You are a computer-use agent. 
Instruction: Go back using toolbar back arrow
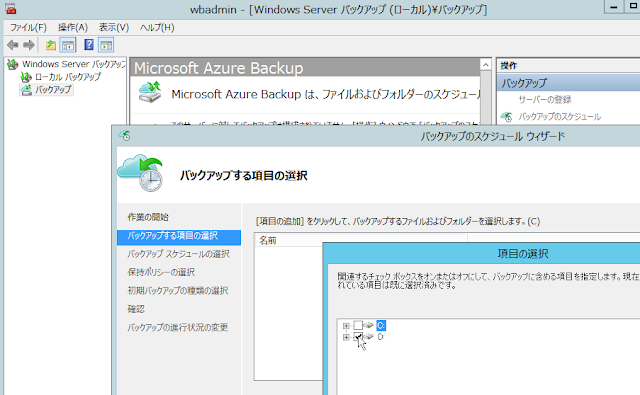coord(13,45)
